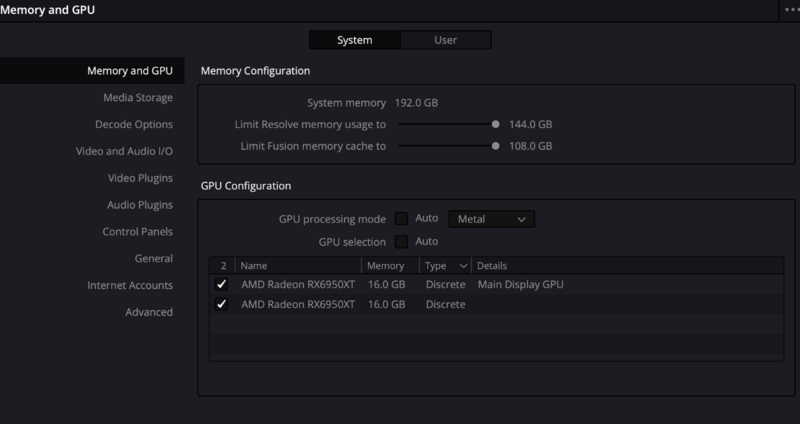Open Media Storage settings
The width and height of the screenshot is (800, 424).
coord(138,98)
